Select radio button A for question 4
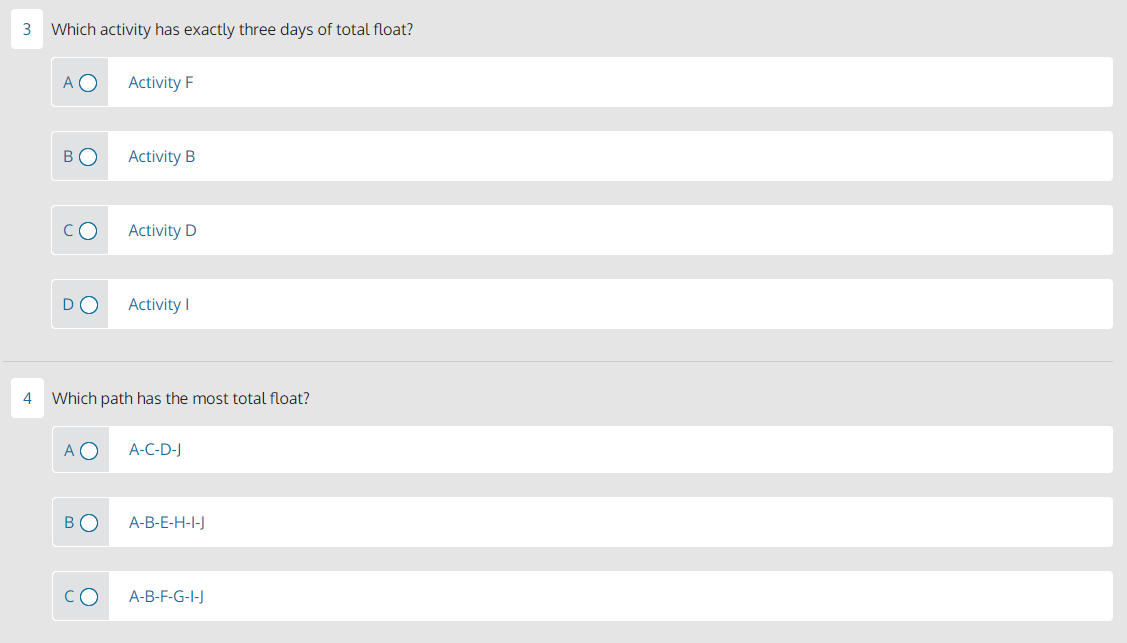 click(89, 450)
